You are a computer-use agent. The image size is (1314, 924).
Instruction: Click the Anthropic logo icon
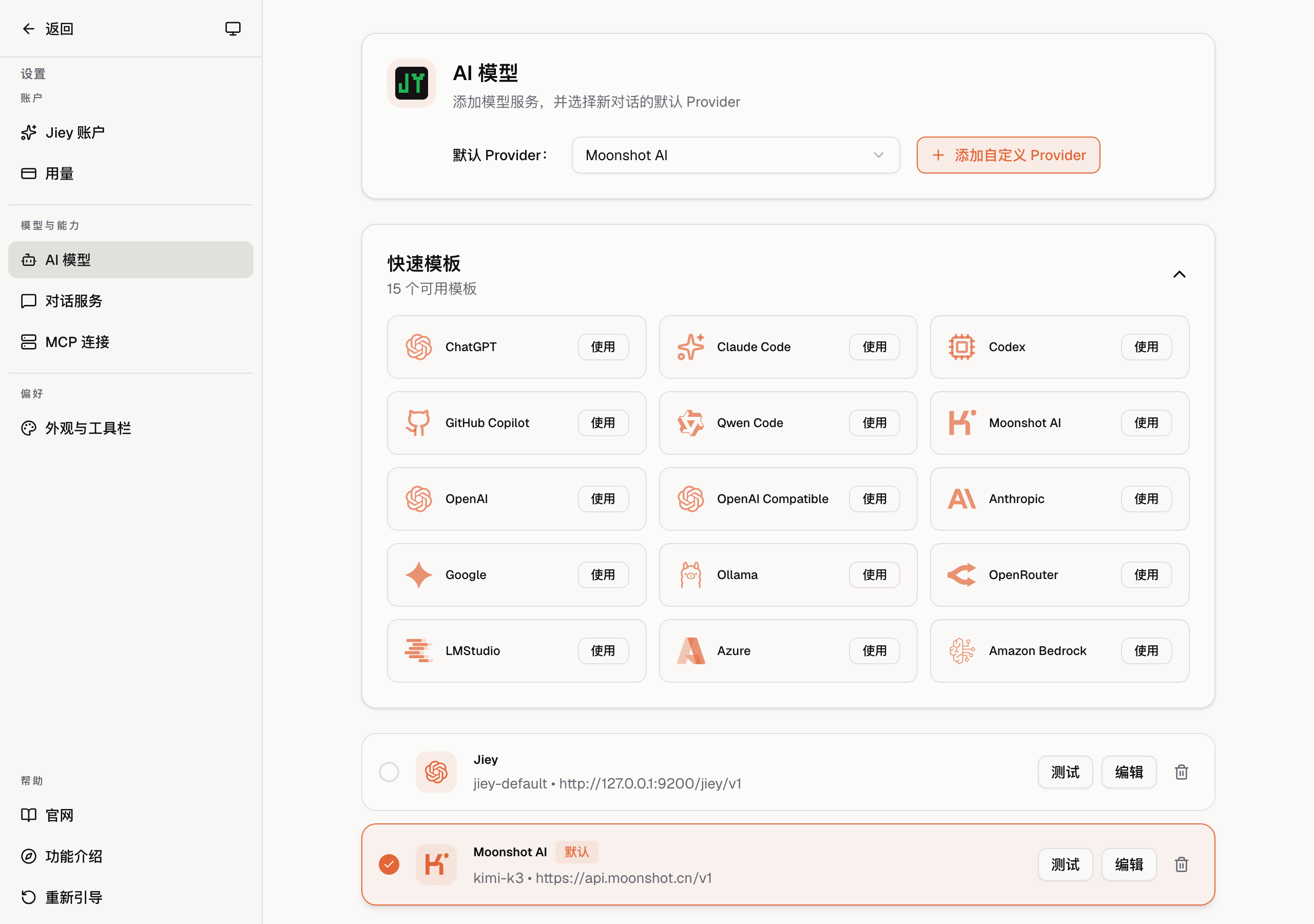[x=961, y=499]
